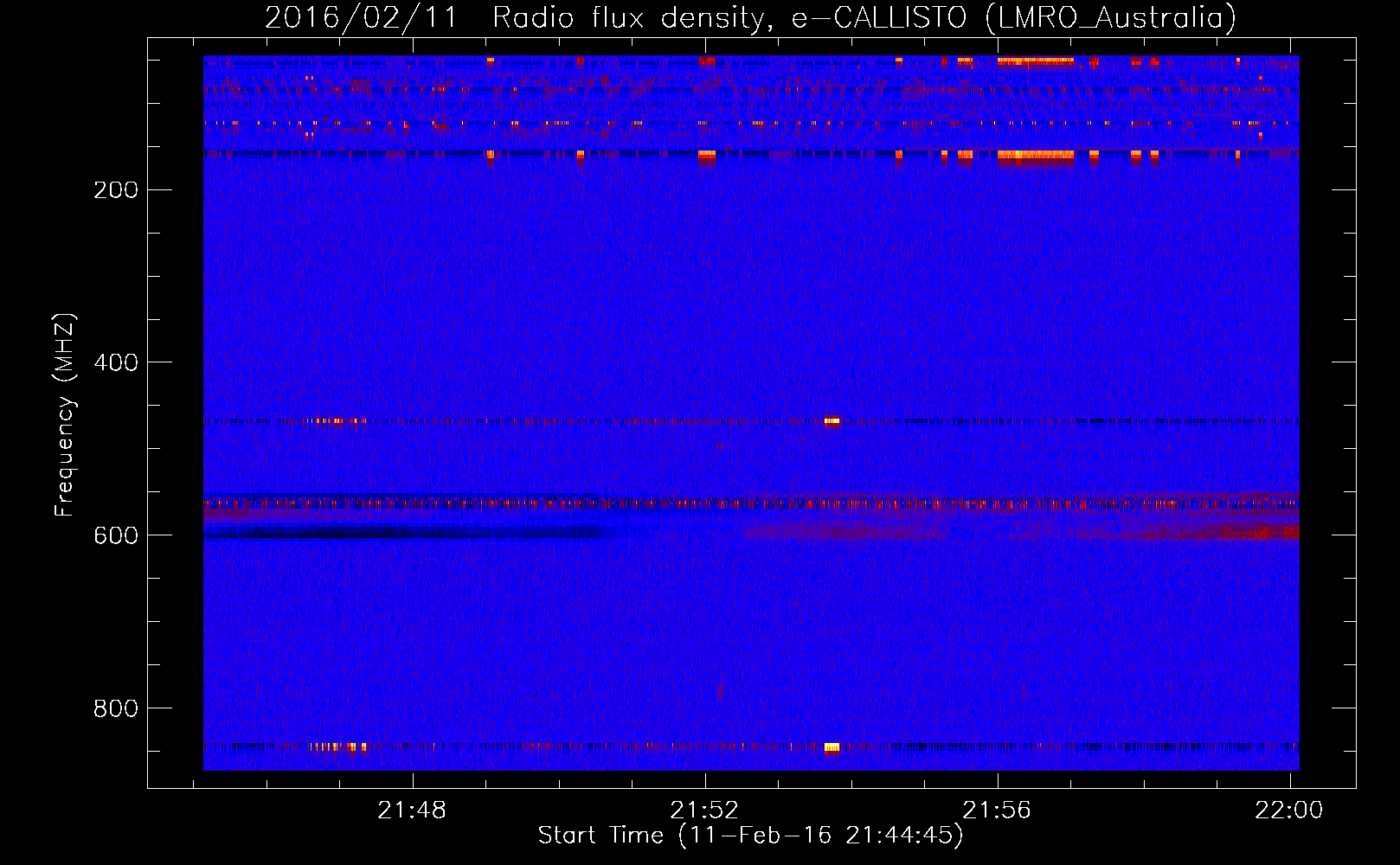Viewport: 1400px width, 865px height.
Task: Click the "21:48" time tick label
Action: click(413, 810)
